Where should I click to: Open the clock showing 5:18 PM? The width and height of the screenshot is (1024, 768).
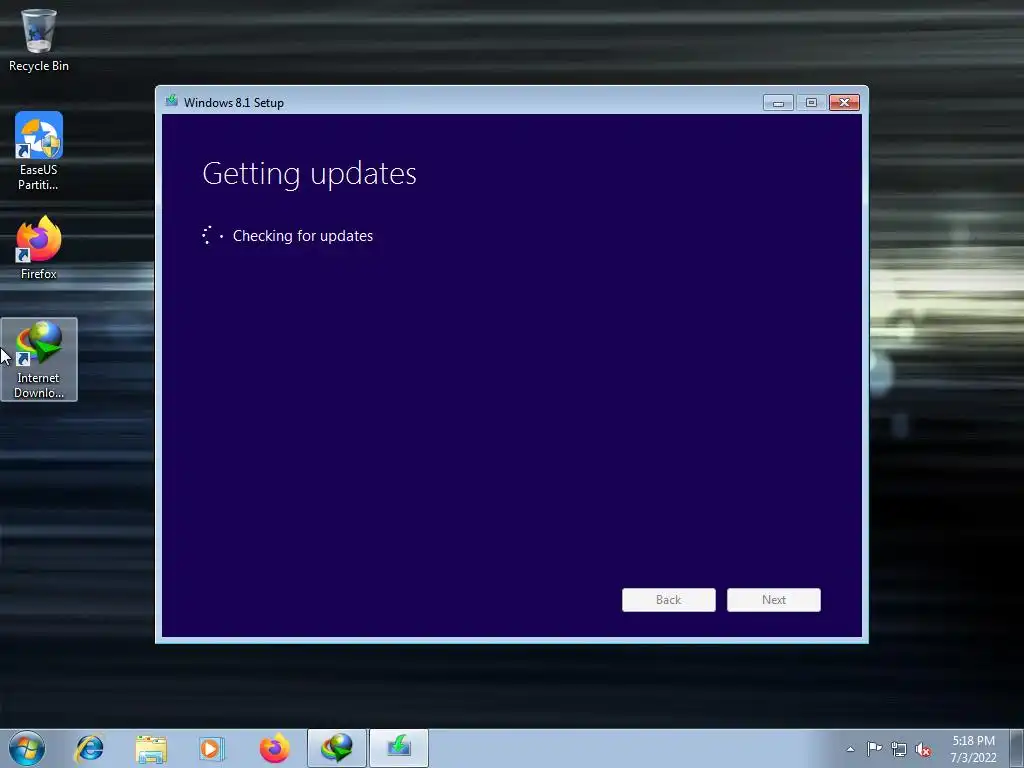tap(973, 749)
